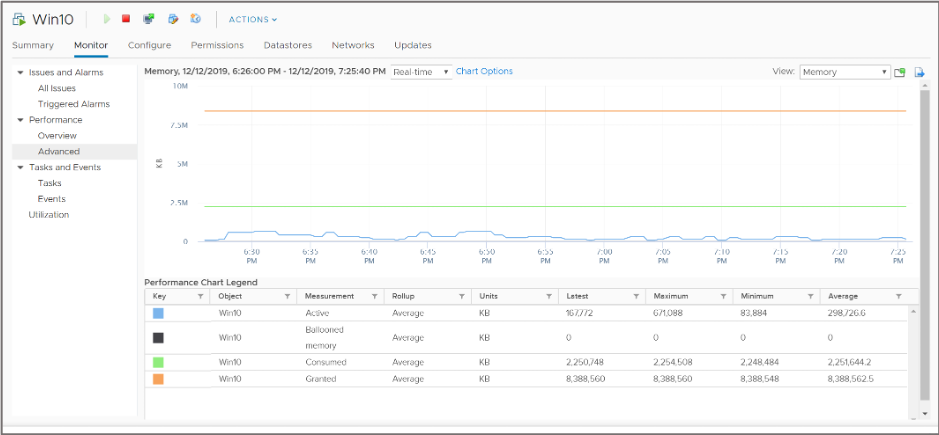The height and width of the screenshot is (435, 939).
Task: Click the Win10 title text
Action: coord(53,19)
